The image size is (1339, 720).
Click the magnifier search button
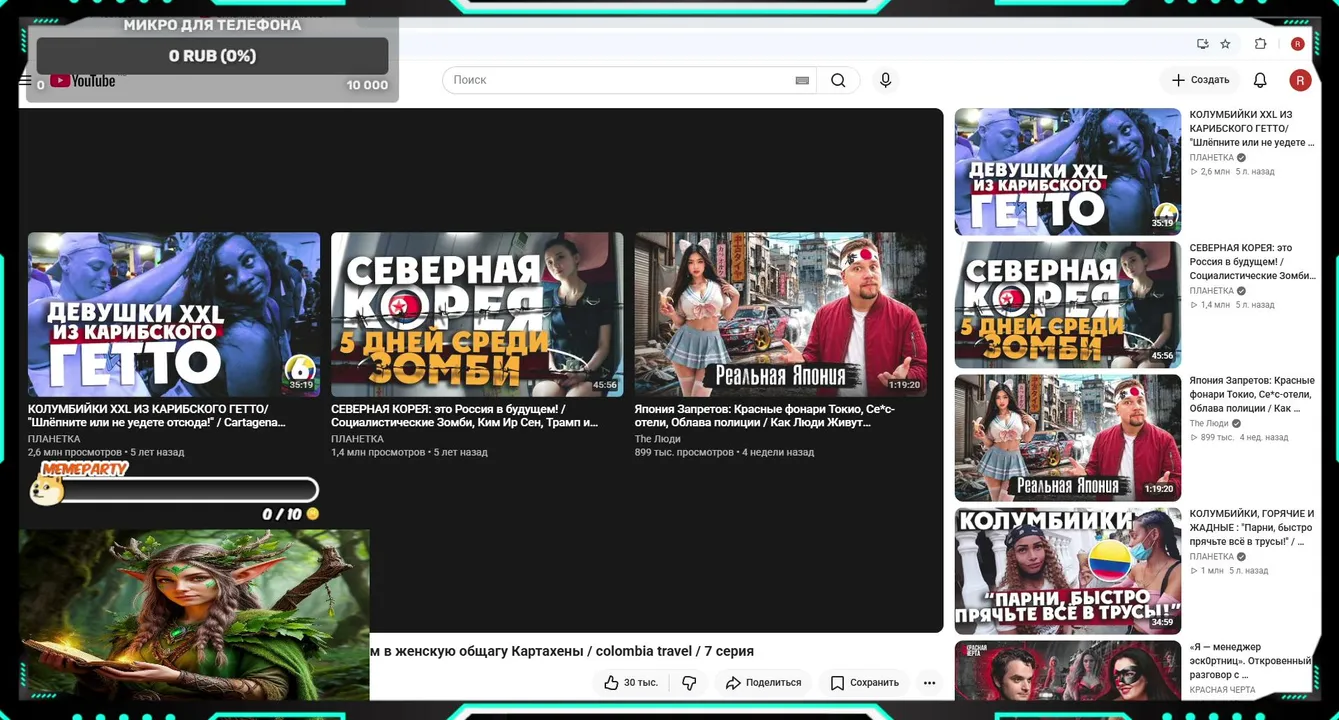838,80
